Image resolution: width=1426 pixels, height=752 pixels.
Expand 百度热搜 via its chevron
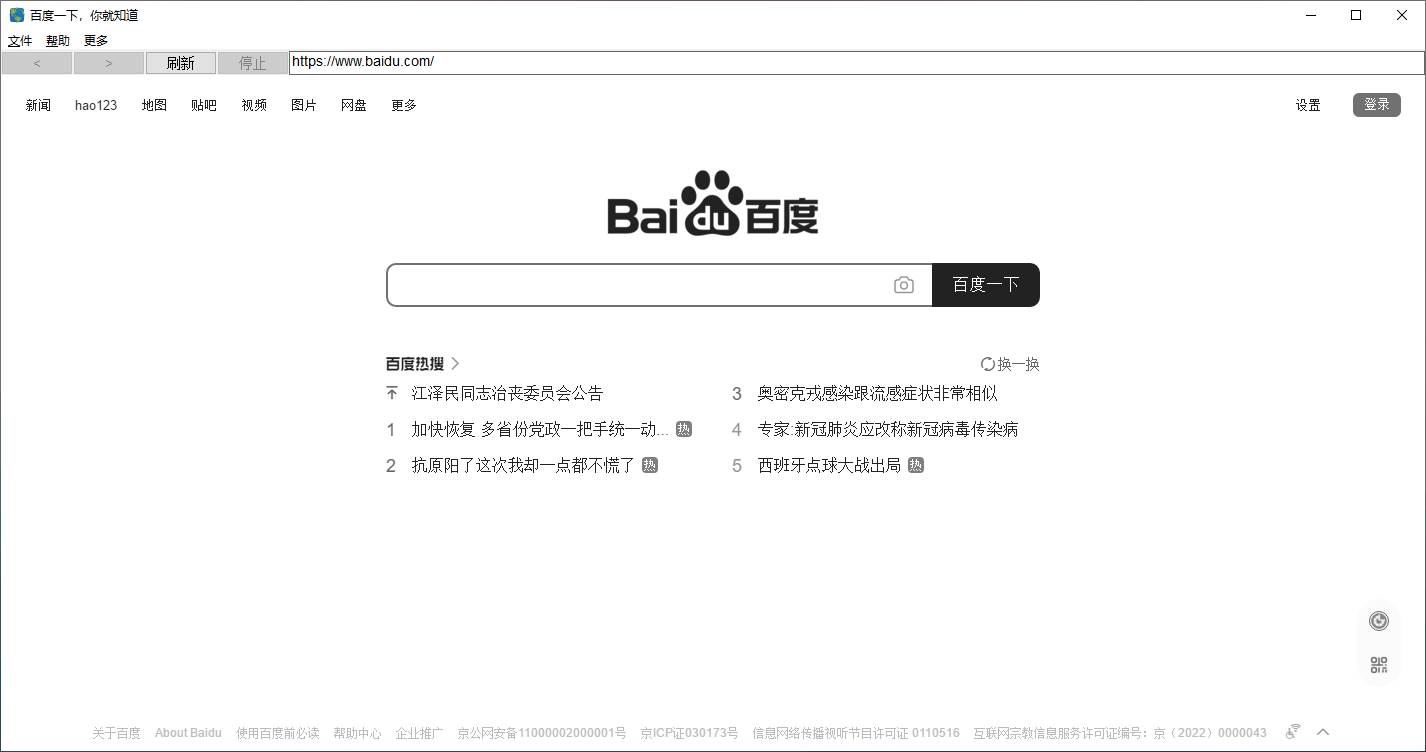(x=456, y=364)
